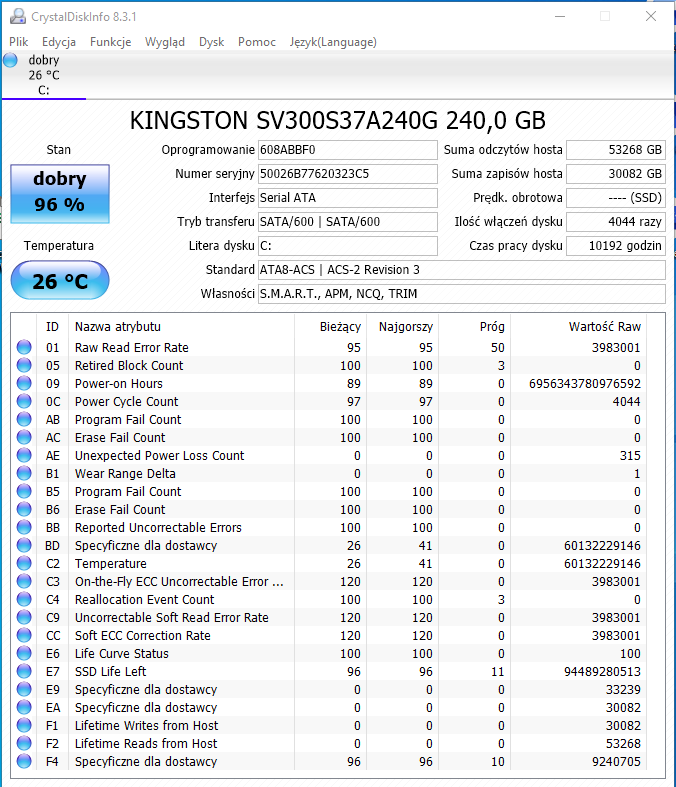Click the Interfejs field Serial ATA
The width and height of the screenshot is (676, 787).
pos(347,198)
